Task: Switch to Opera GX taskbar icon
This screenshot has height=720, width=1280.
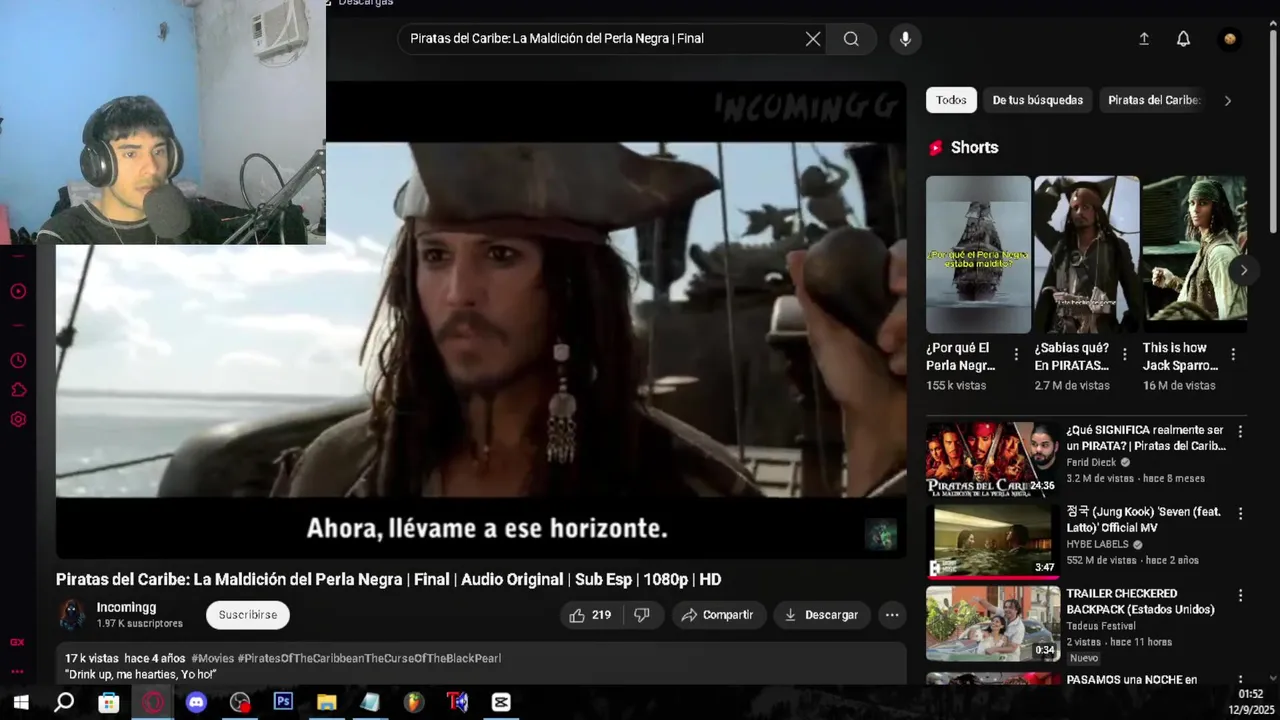Action: point(152,702)
